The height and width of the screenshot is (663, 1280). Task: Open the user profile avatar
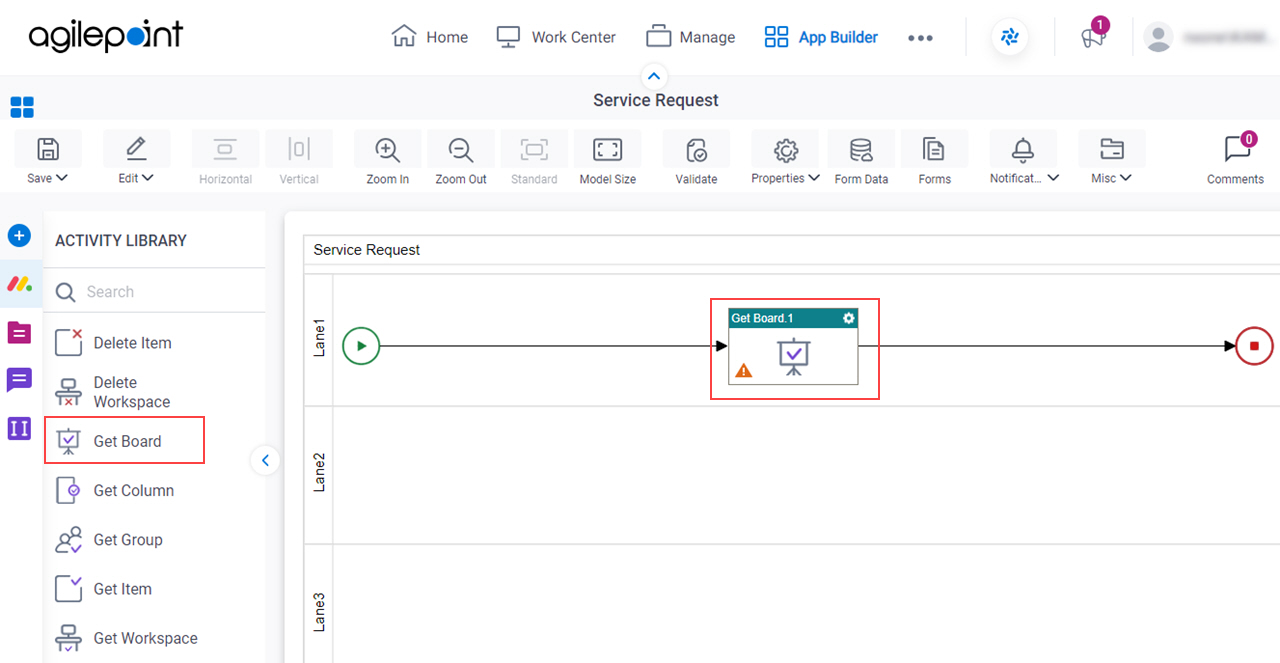pyautogui.click(x=1158, y=37)
